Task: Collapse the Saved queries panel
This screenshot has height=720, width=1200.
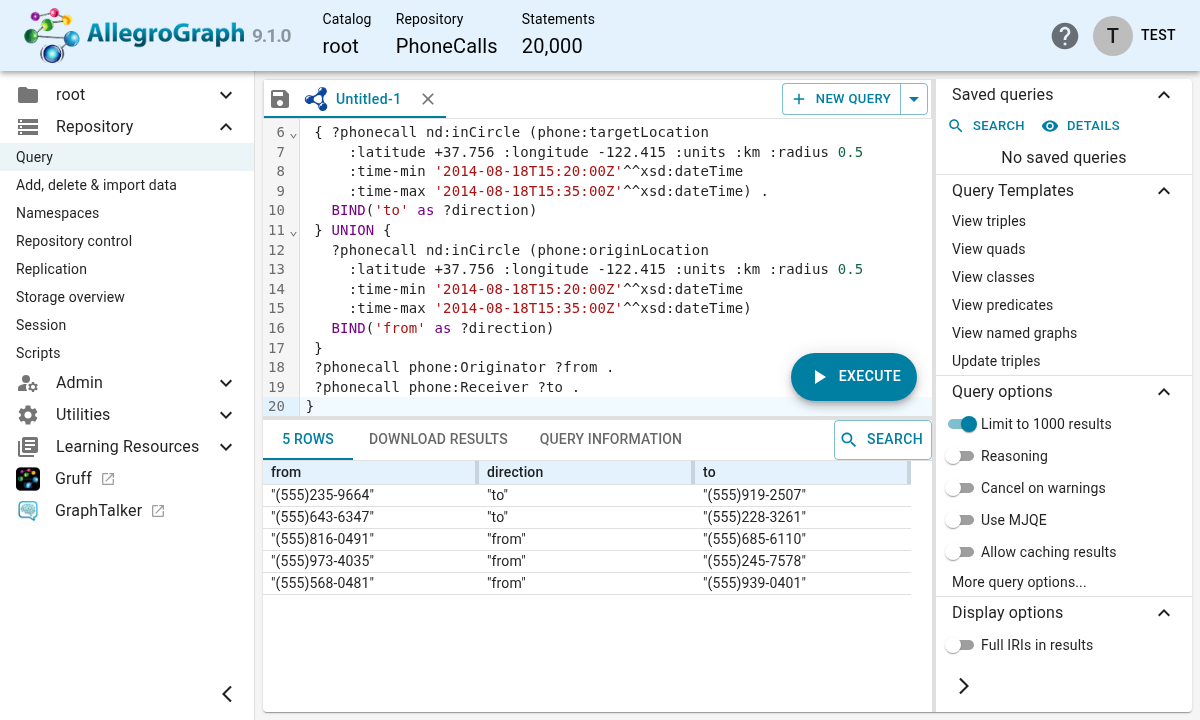Action: pos(1164,95)
